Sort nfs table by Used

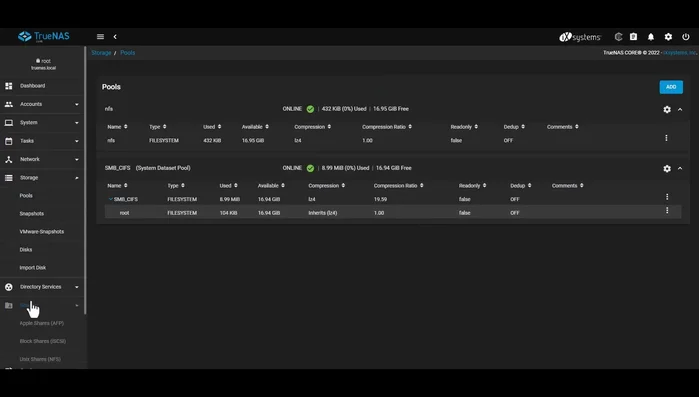point(212,127)
